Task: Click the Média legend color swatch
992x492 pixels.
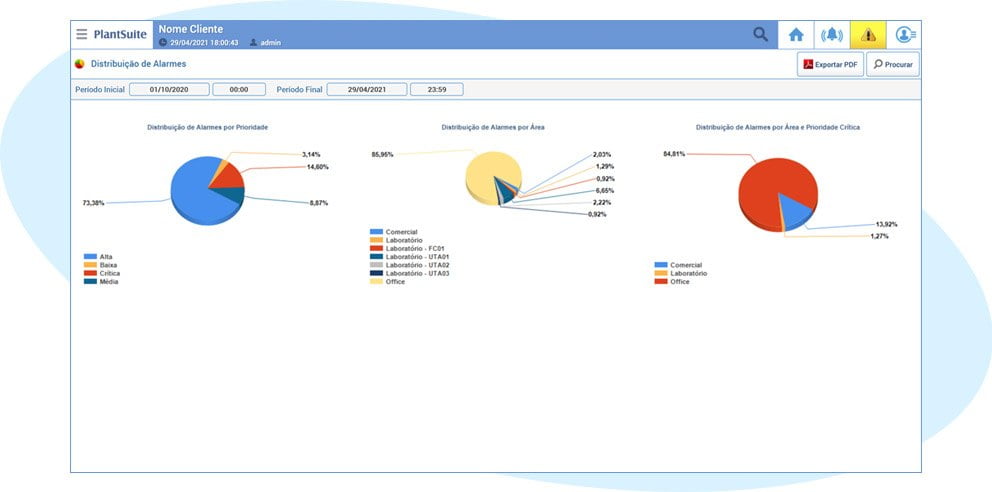Action: click(90, 281)
